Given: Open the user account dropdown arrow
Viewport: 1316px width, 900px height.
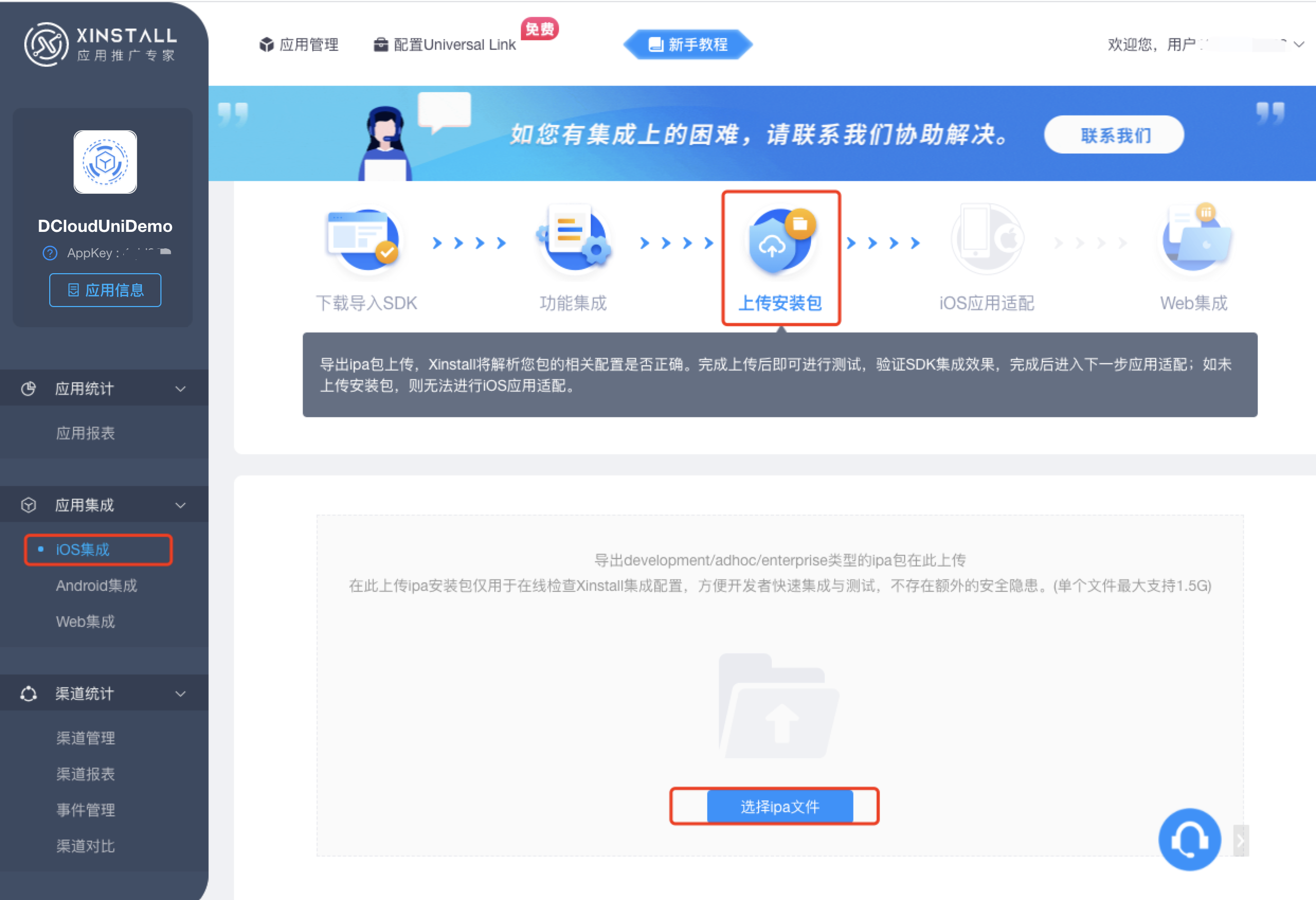Looking at the screenshot, I should pos(1299,44).
